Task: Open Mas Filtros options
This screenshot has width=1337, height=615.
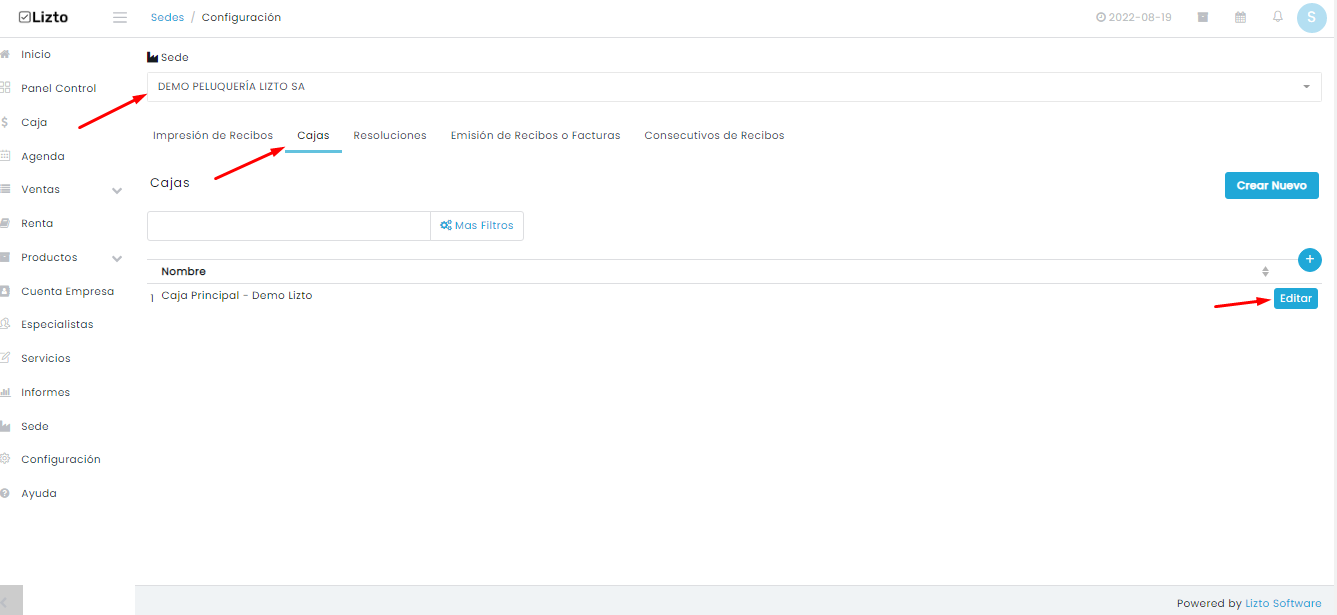Action: click(477, 226)
